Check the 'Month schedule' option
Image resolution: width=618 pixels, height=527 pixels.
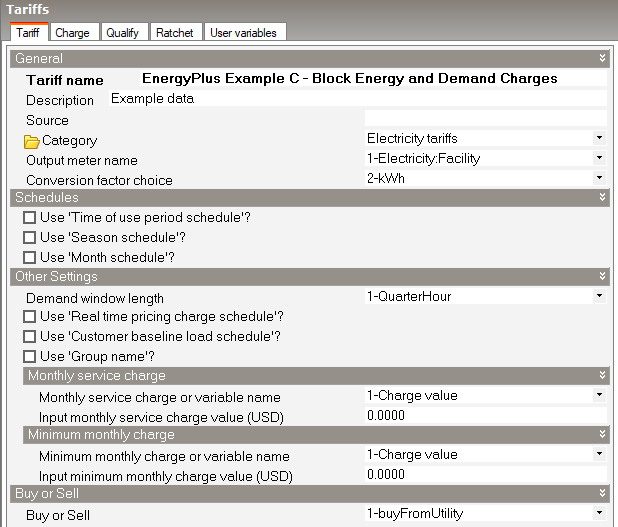30,257
